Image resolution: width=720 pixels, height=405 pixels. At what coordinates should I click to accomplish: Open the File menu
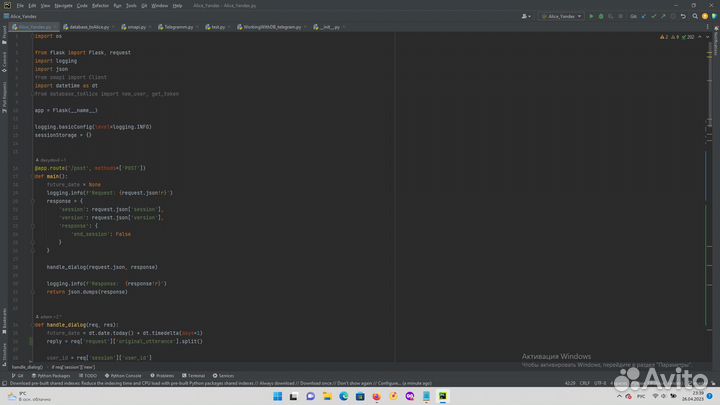[x=20, y=6]
